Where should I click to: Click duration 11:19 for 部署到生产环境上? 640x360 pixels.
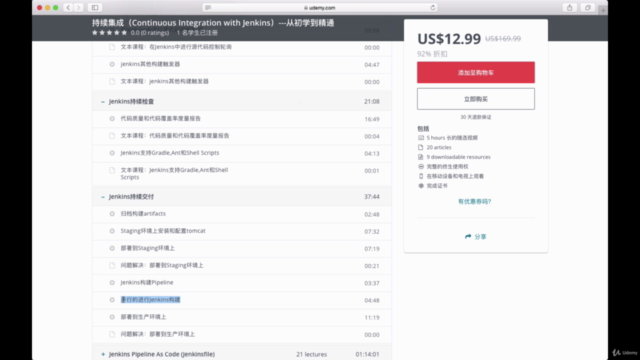(x=371, y=317)
